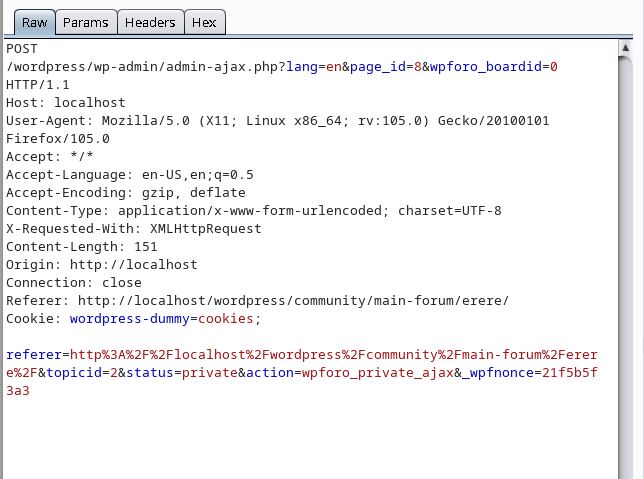Click the Content-Type header line
644x479 pixels.
pos(254,211)
